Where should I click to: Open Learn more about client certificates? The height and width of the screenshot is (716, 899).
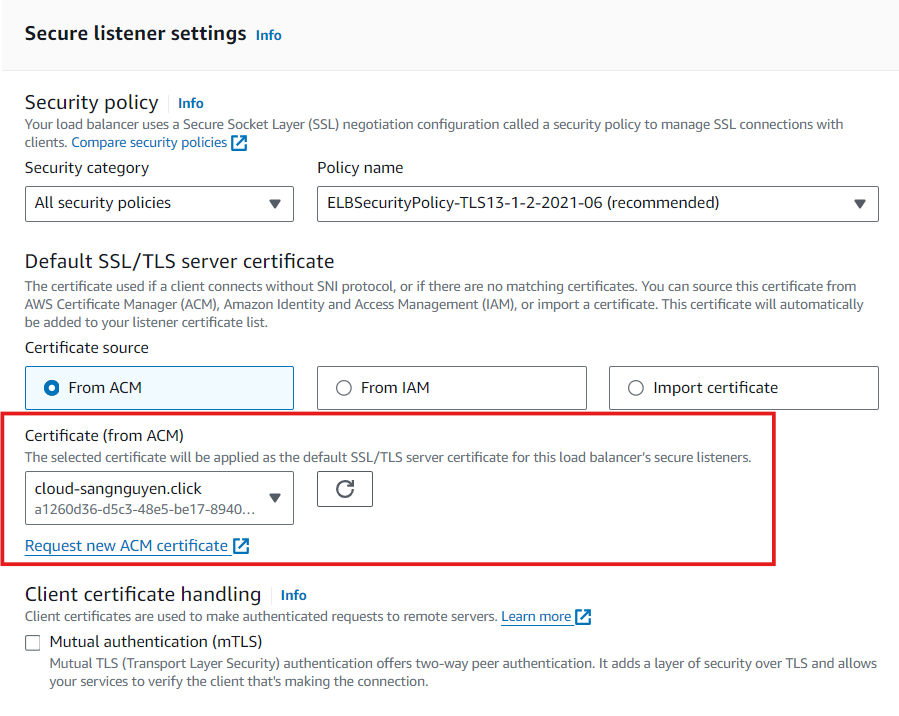click(536, 617)
